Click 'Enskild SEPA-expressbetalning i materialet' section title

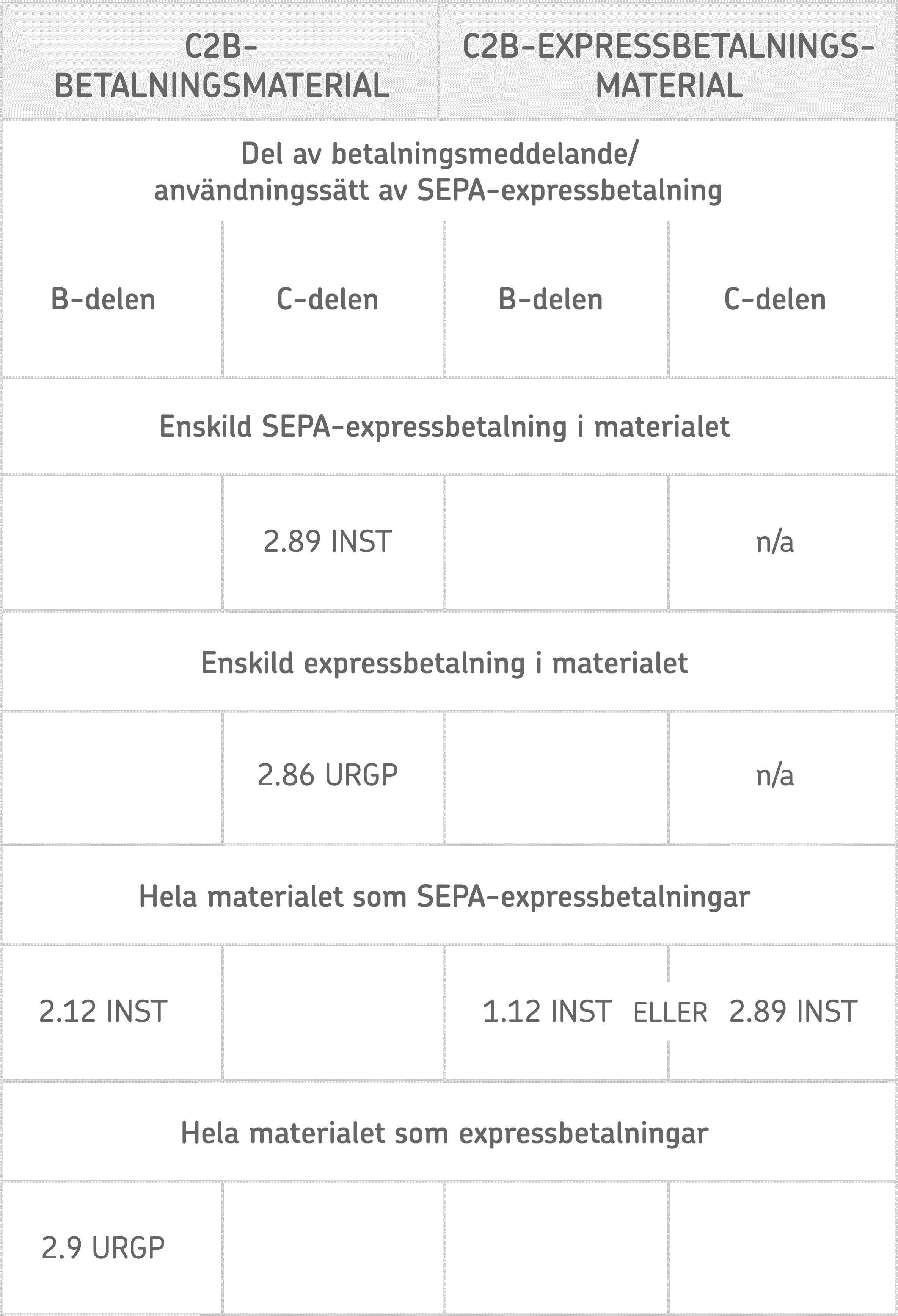coord(445,427)
